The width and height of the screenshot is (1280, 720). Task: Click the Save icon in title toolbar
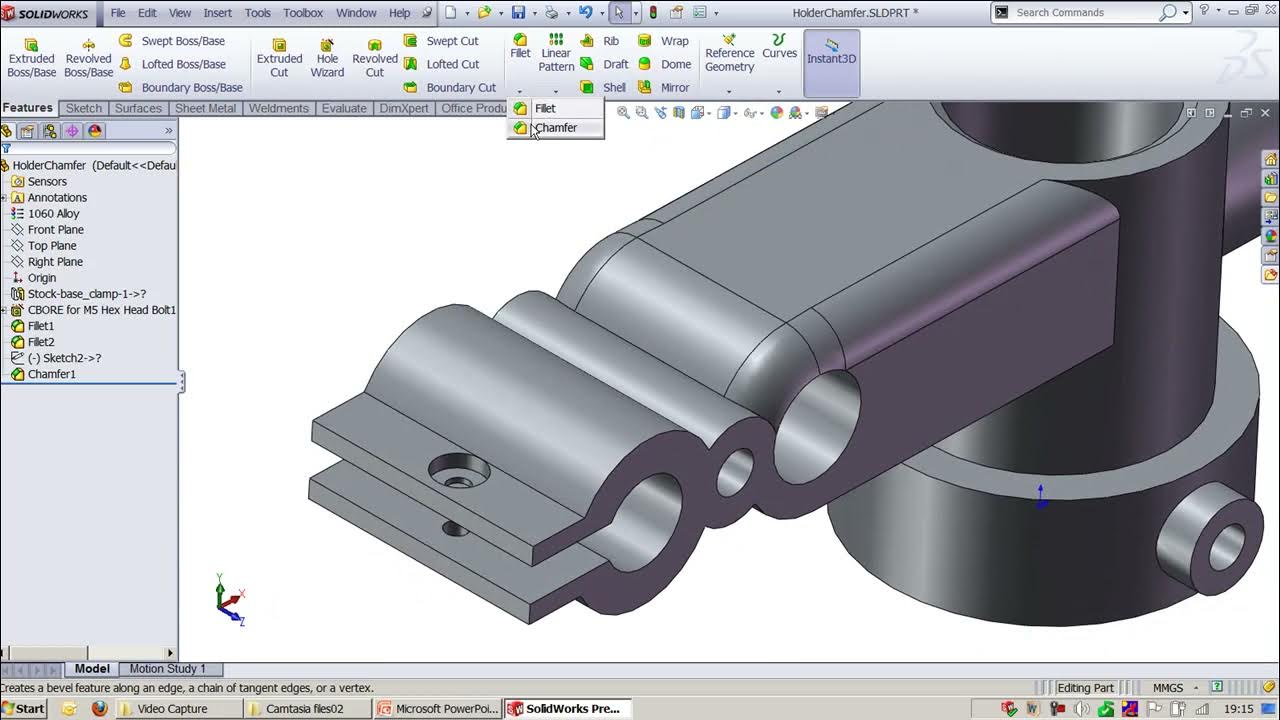518,13
